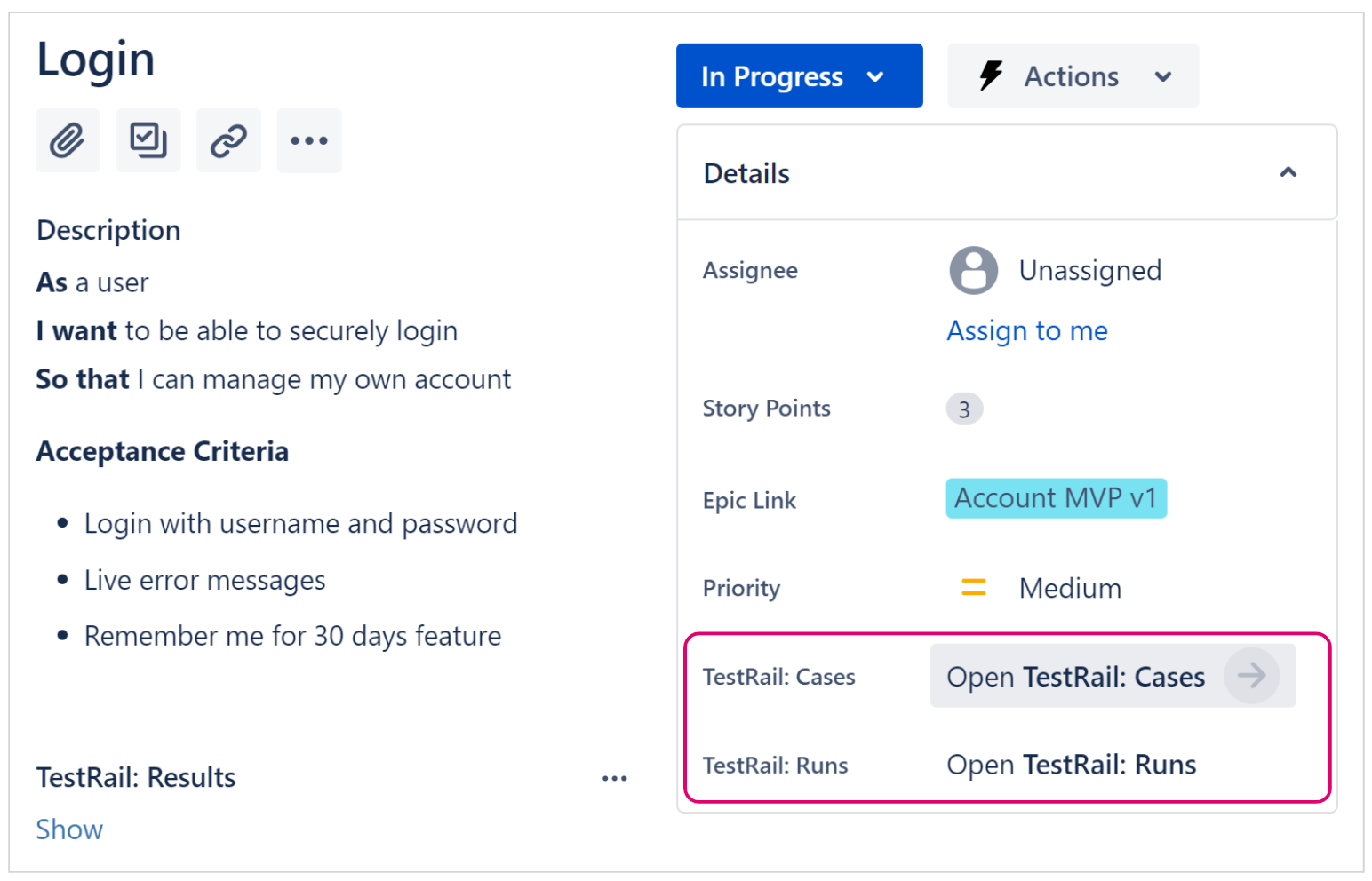The image size is (1372, 881).
Task: Click the Login issue title
Action: point(96,60)
